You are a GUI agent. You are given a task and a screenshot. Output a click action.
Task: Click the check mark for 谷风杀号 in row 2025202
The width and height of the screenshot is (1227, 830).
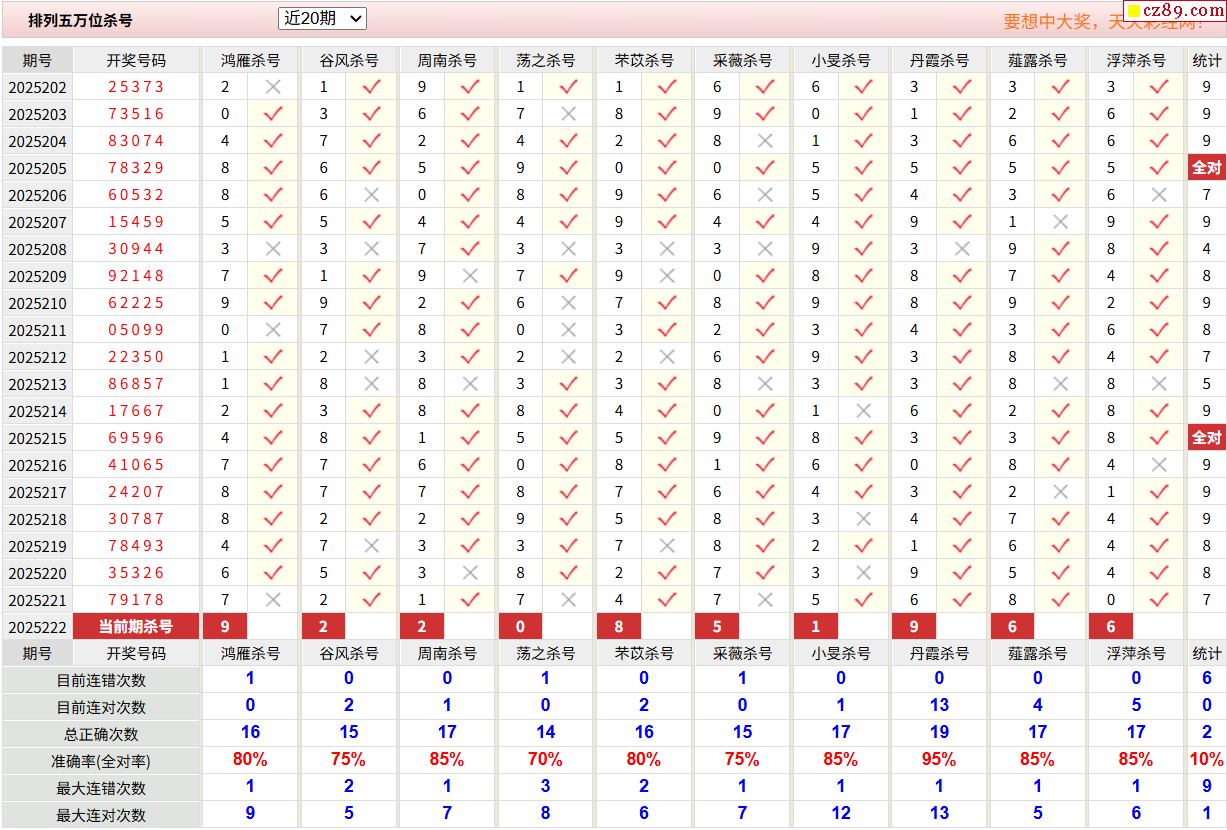tap(372, 87)
